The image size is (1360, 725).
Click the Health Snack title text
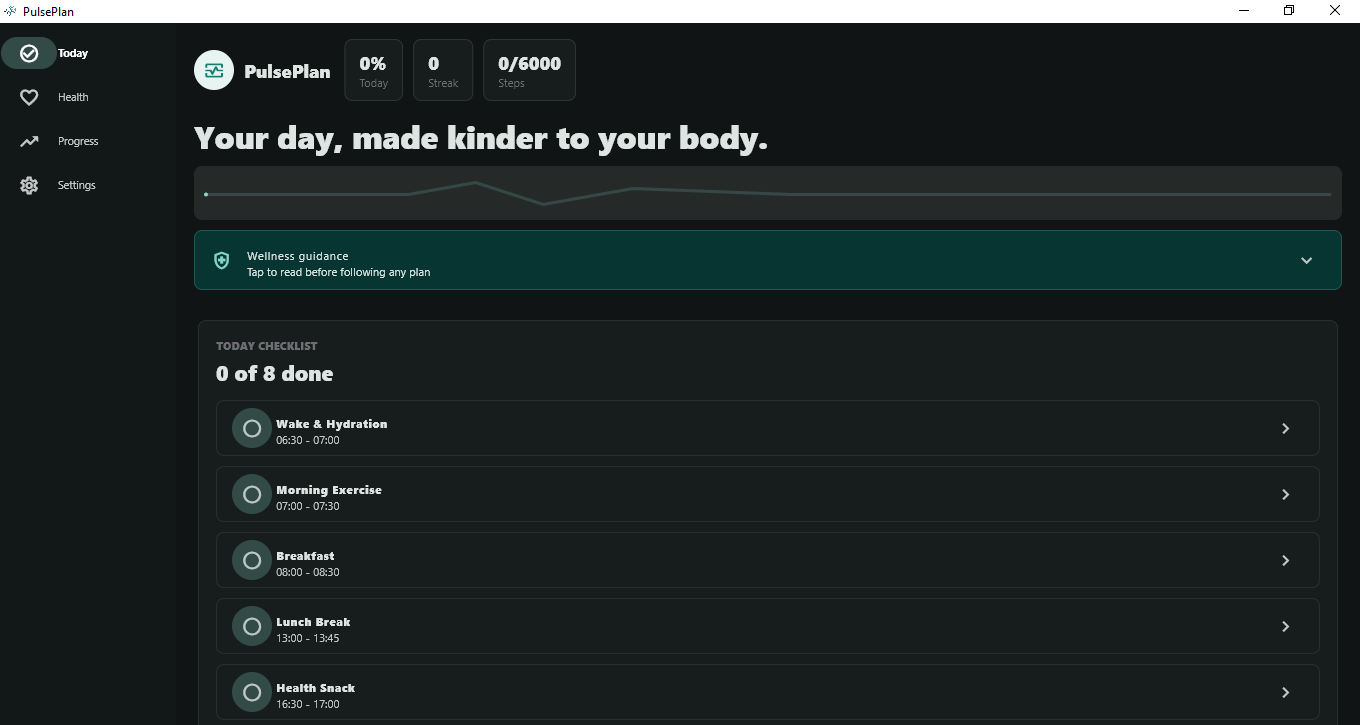[x=316, y=688]
